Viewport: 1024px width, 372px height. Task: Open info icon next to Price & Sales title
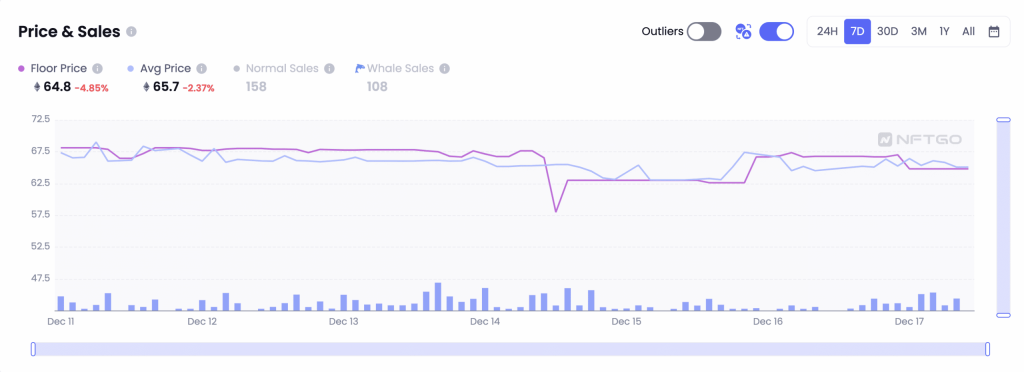coord(131,31)
